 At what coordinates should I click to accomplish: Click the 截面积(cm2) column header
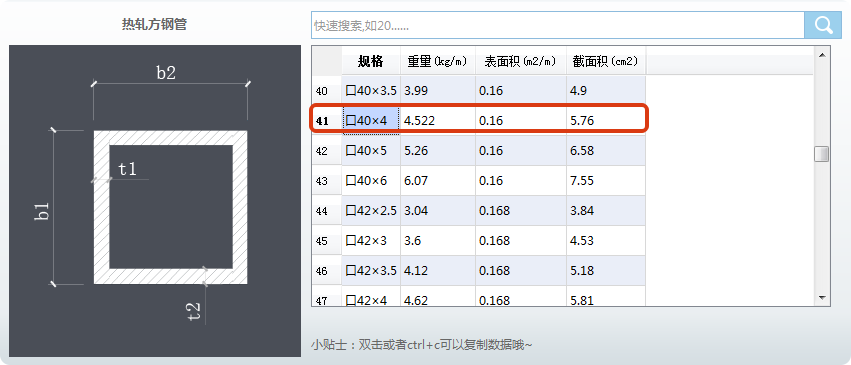pos(606,61)
